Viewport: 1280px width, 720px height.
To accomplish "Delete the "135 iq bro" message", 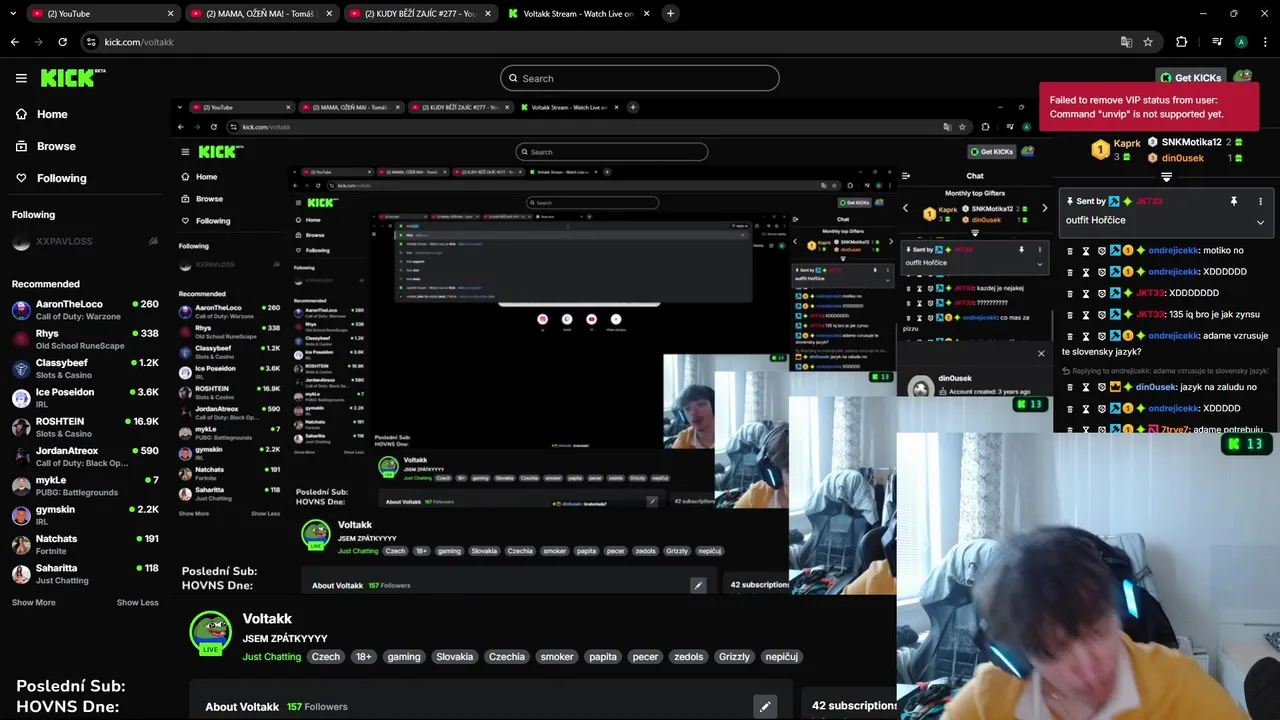I will (x=1070, y=314).
